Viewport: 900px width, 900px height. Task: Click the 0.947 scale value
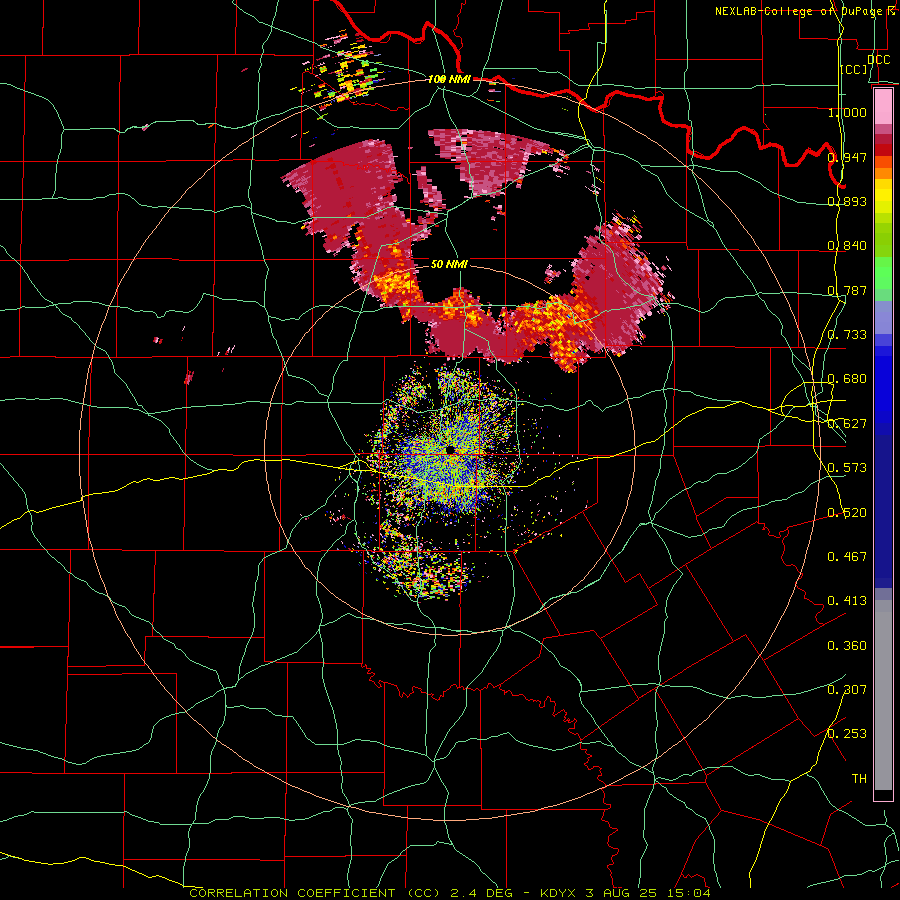(847, 157)
